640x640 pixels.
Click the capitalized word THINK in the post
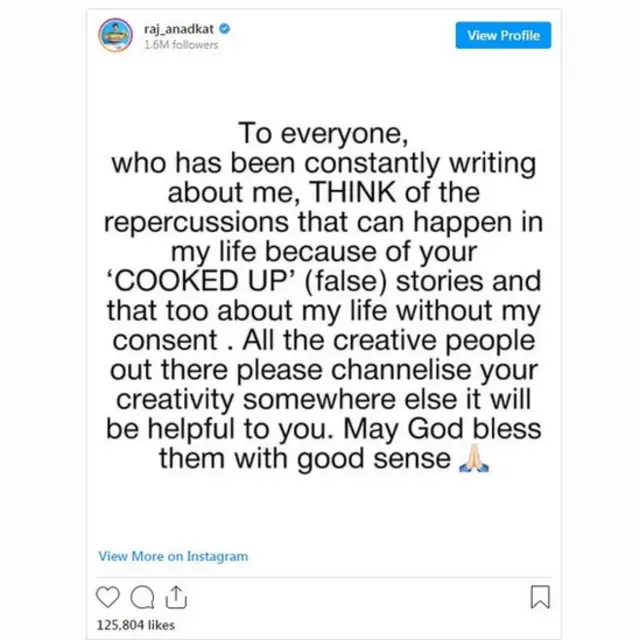pos(383,191)
